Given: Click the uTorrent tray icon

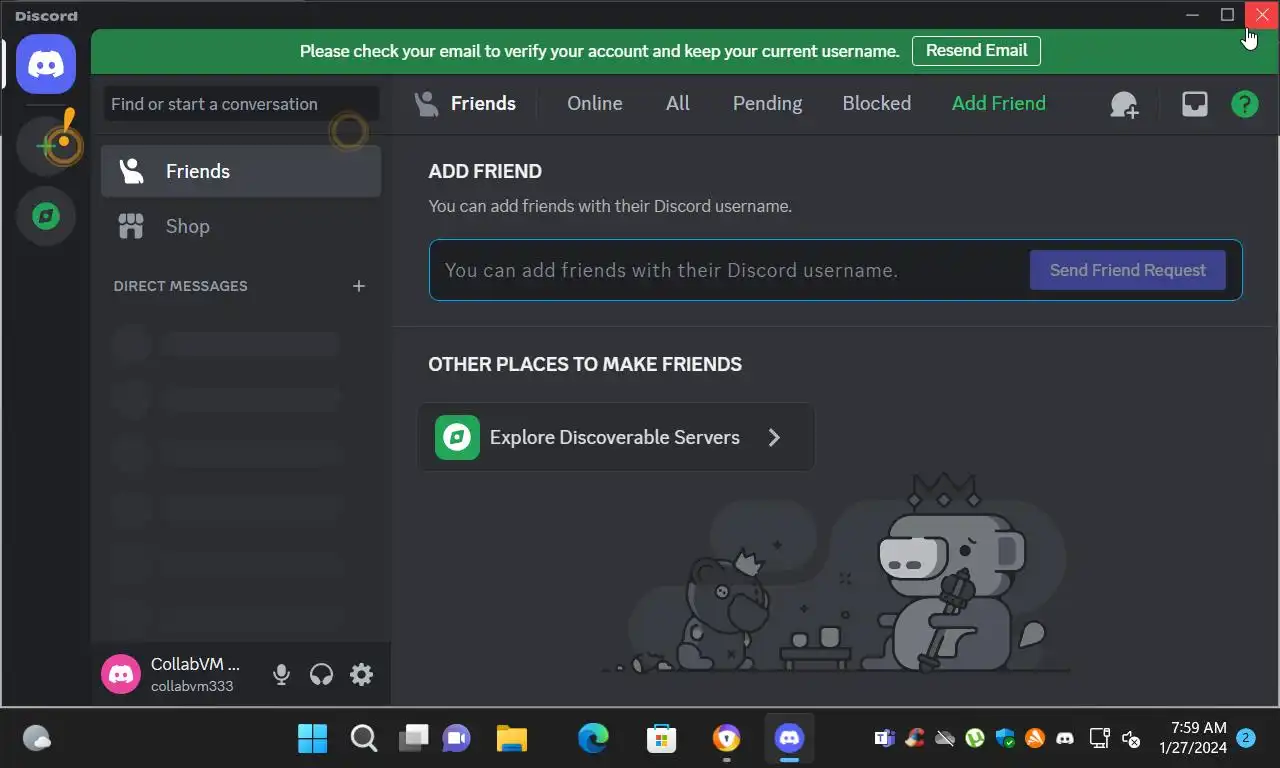Looking at the screenshot, I should point(975,739).
